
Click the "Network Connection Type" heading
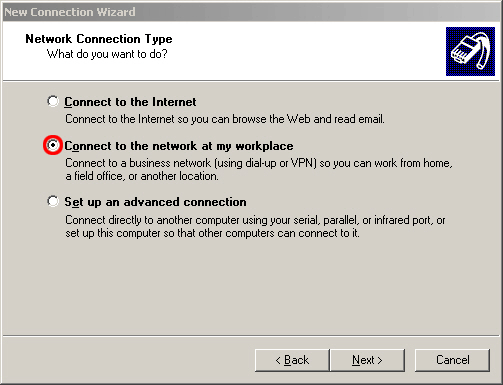click(99, 39)
